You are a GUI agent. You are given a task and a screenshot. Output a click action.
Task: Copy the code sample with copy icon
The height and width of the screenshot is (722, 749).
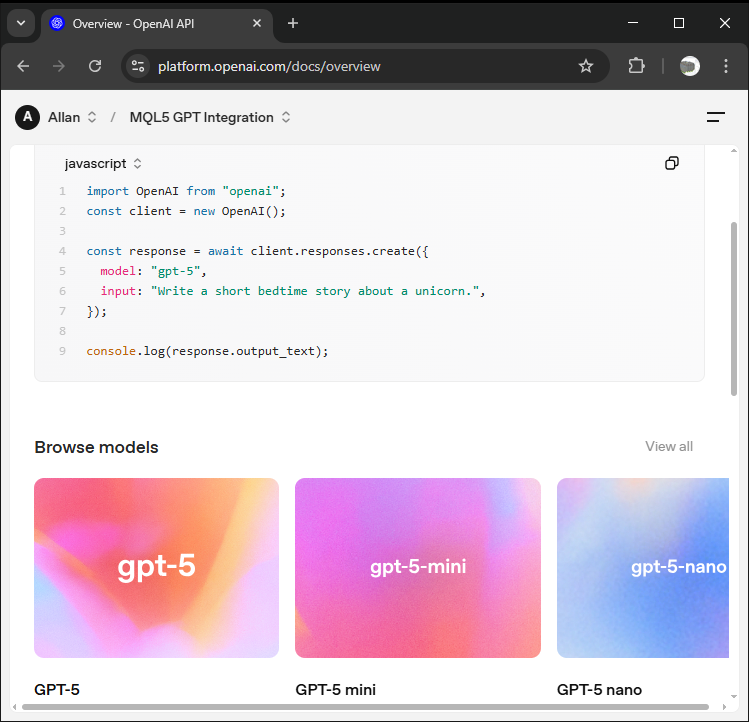672,163
